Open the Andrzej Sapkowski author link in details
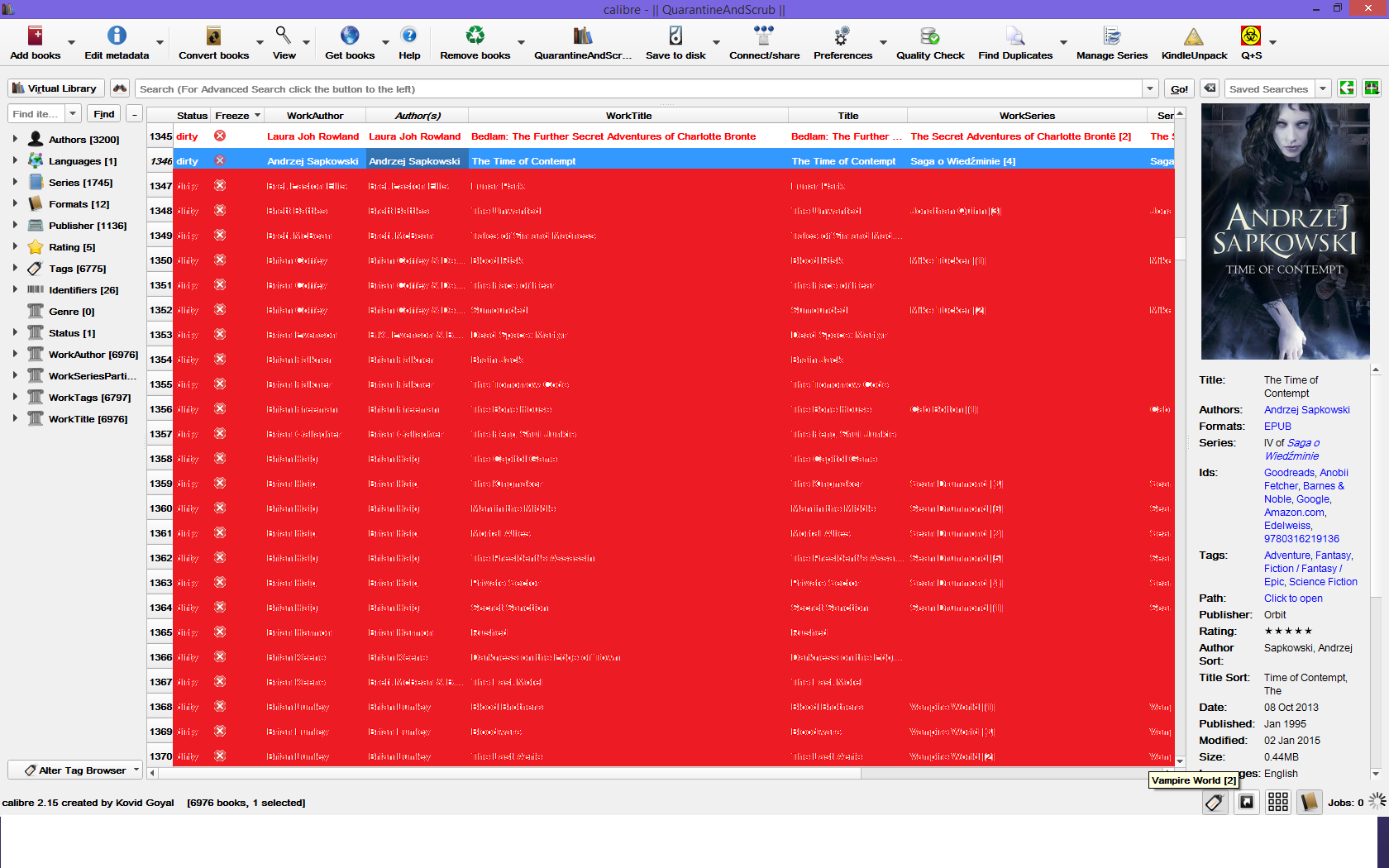Viewport: 1389px width, 868px height. (1306, 410)
